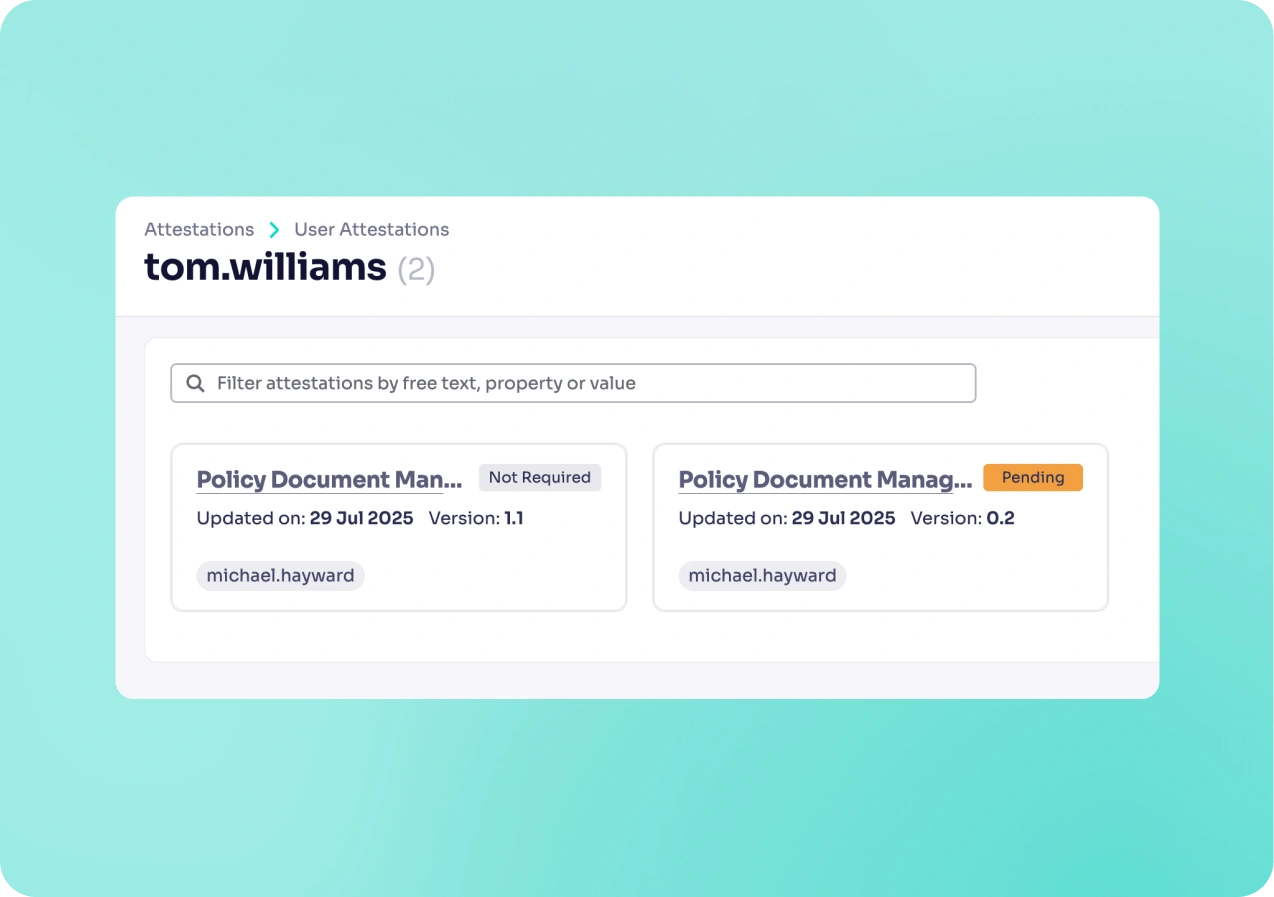
Task: Select the michael.hayward tag on right card
Action: pyautogui.click(x=762, y=575)
